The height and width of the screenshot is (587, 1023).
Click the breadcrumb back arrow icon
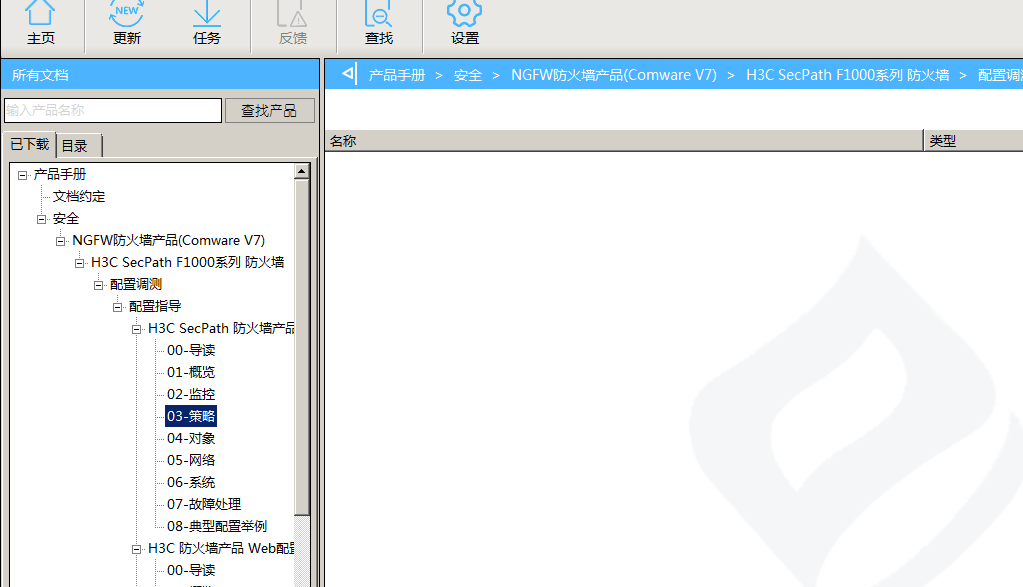coord(349,74)
